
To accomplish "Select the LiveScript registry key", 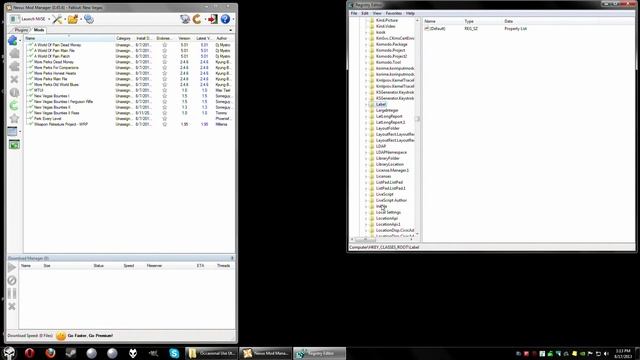I will 385,194.
